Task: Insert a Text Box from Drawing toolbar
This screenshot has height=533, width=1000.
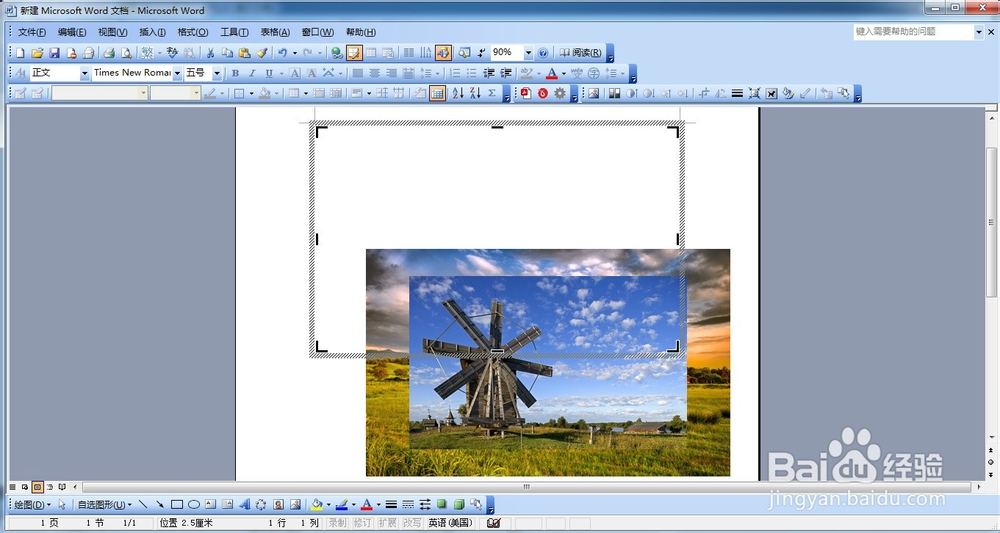Action: coord(210,504)
